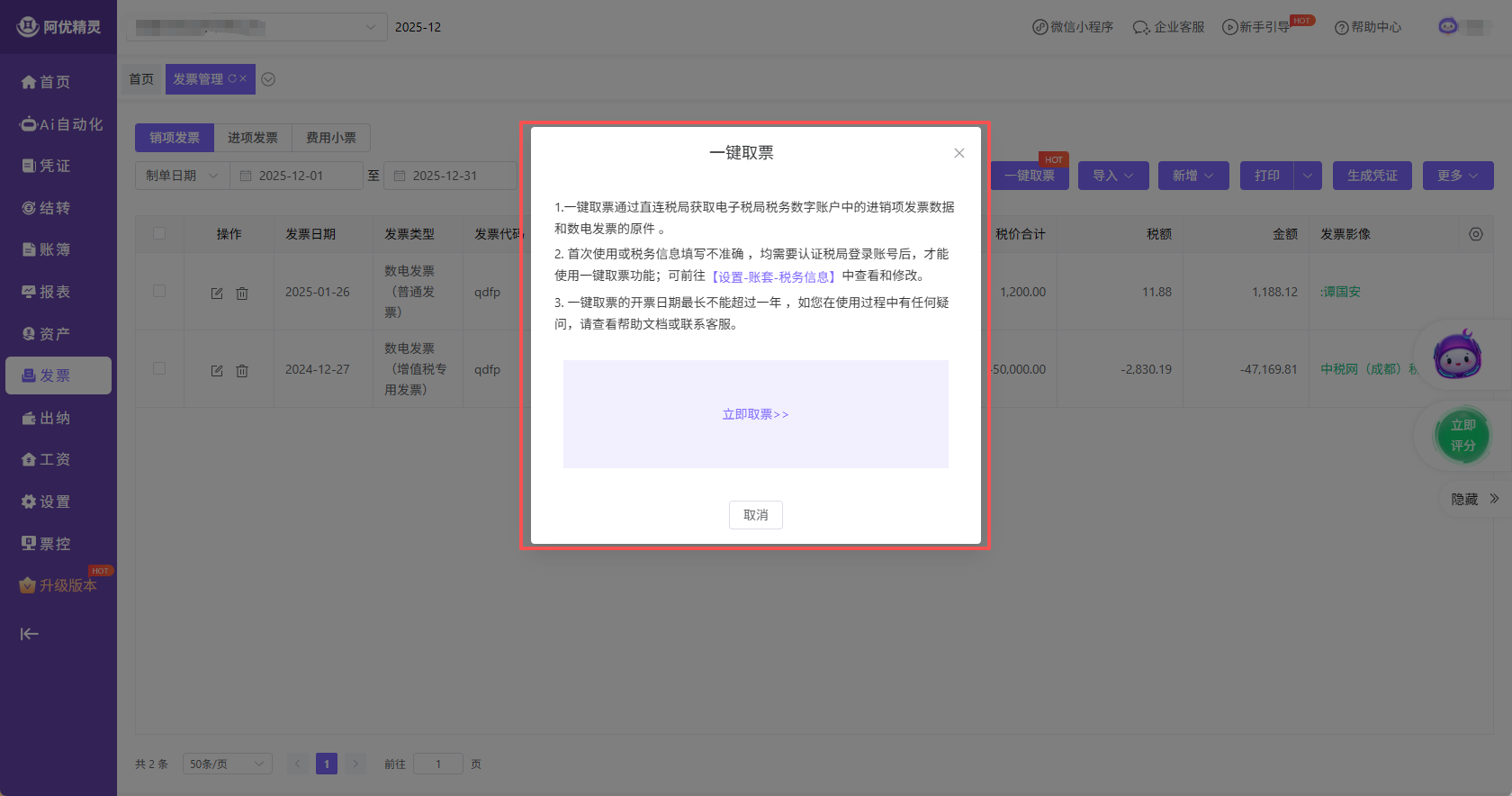
Task: Switch to the 进项发票 tab
Action: pyautogui.click(x=253, y=138)
